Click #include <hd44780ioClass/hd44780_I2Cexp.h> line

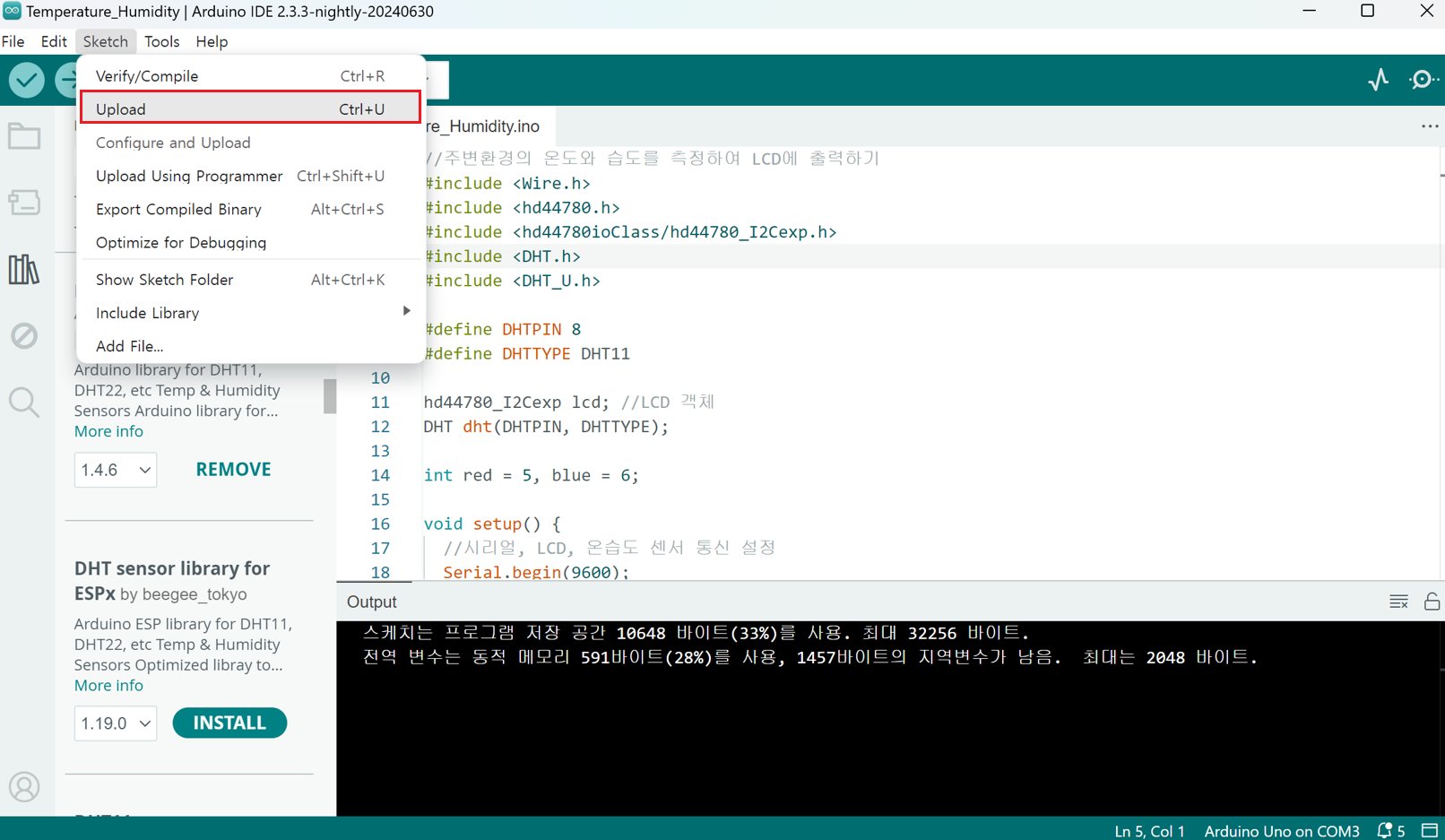pos(630,232)
